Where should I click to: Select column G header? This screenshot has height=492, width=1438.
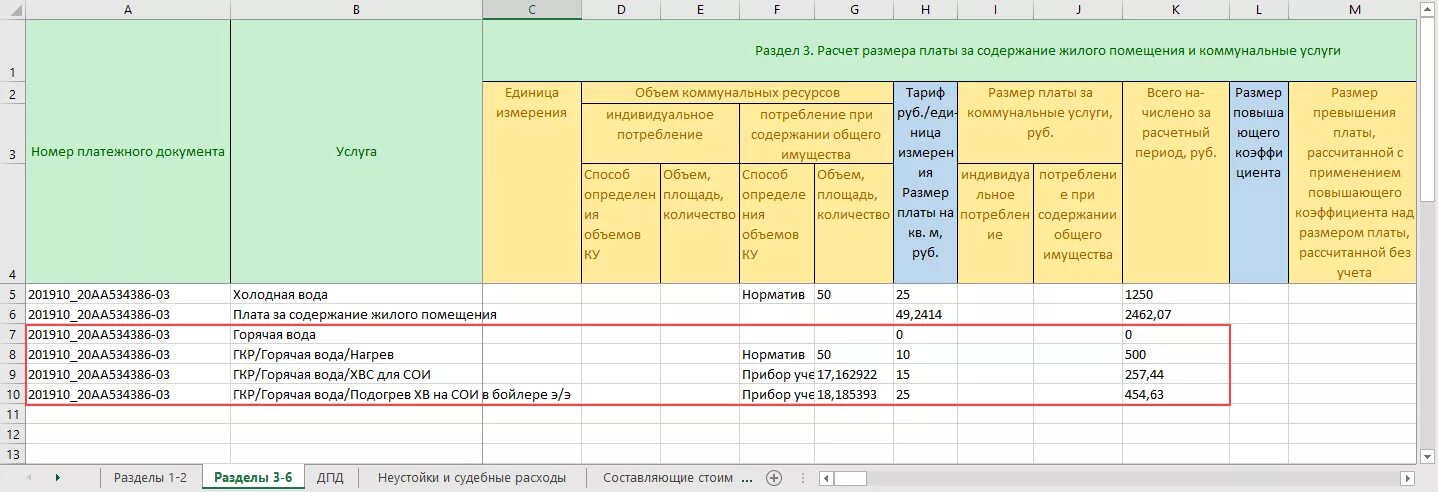tap(854, 9)
